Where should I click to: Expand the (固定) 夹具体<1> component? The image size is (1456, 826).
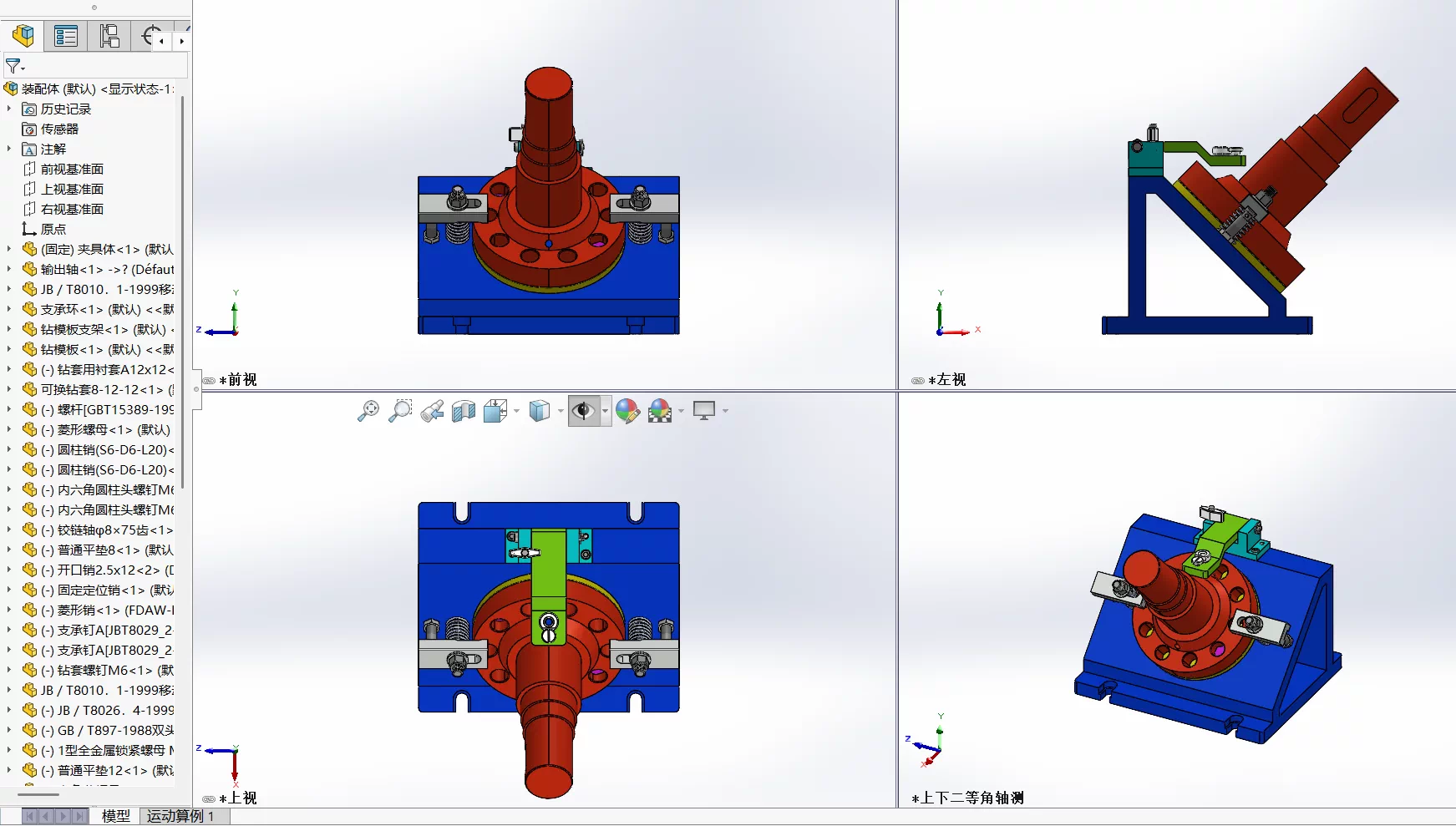pyautogui.click(x=9, y=249)
